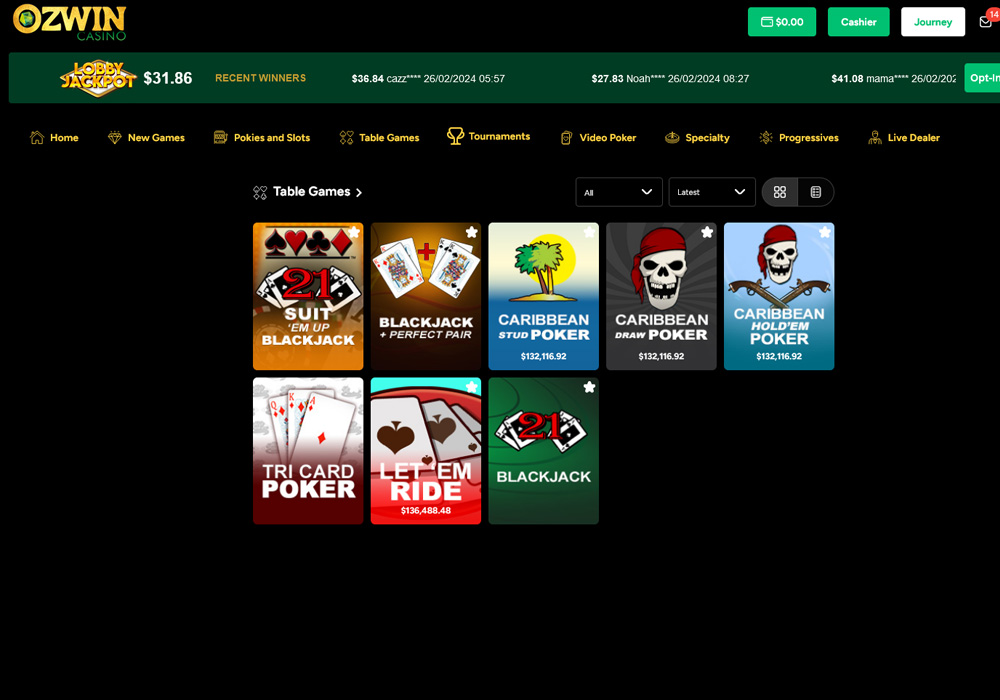Click the Tournaments trophy icon
Image resolution: width=1000 pixels, height=700 pixels.
click(455, 136)
